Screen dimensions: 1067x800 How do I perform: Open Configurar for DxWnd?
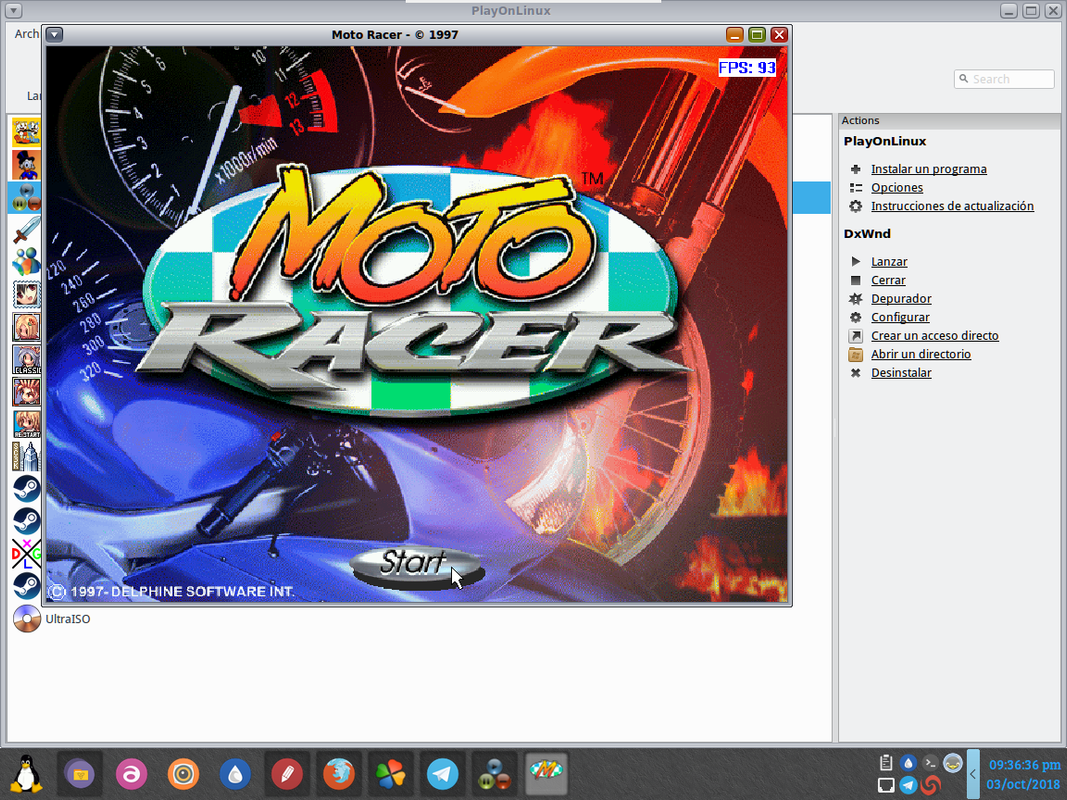900,317
